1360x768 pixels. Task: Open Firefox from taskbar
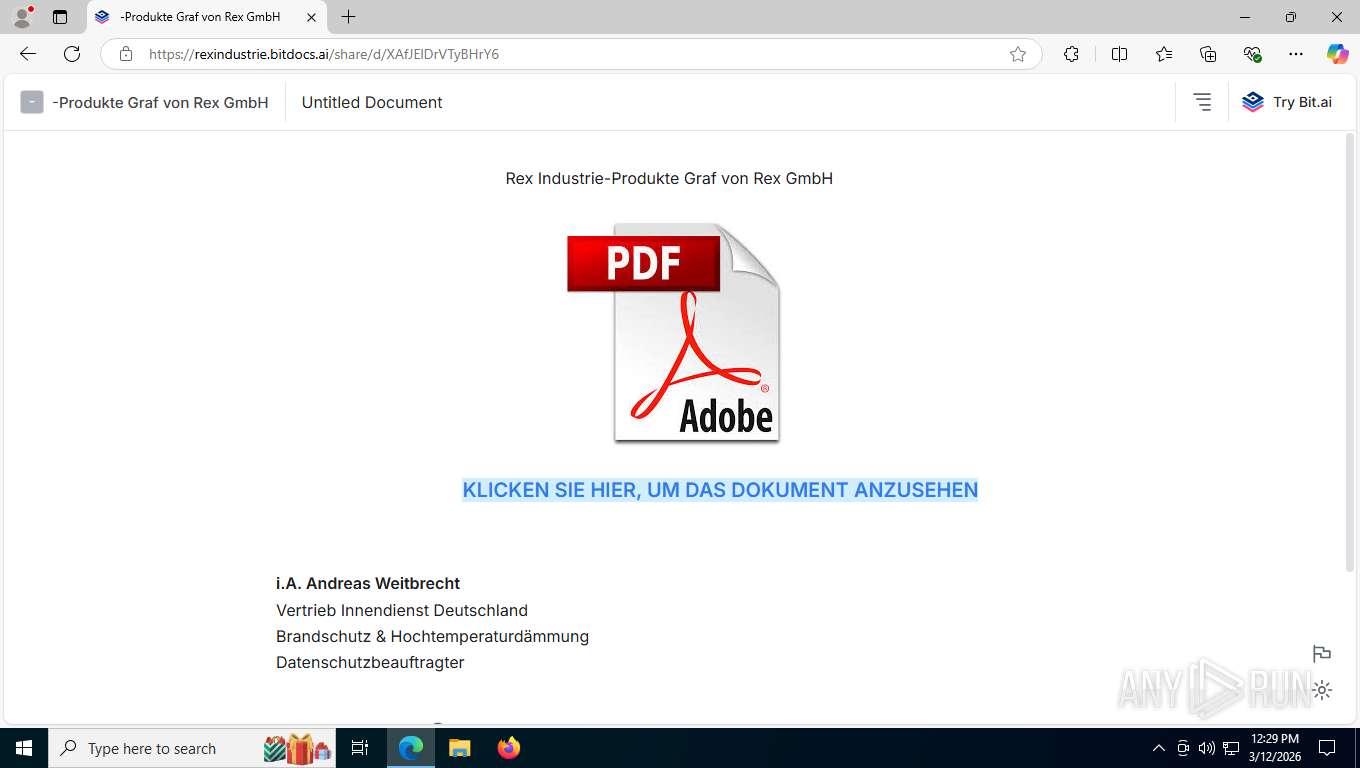coord(509,748)
